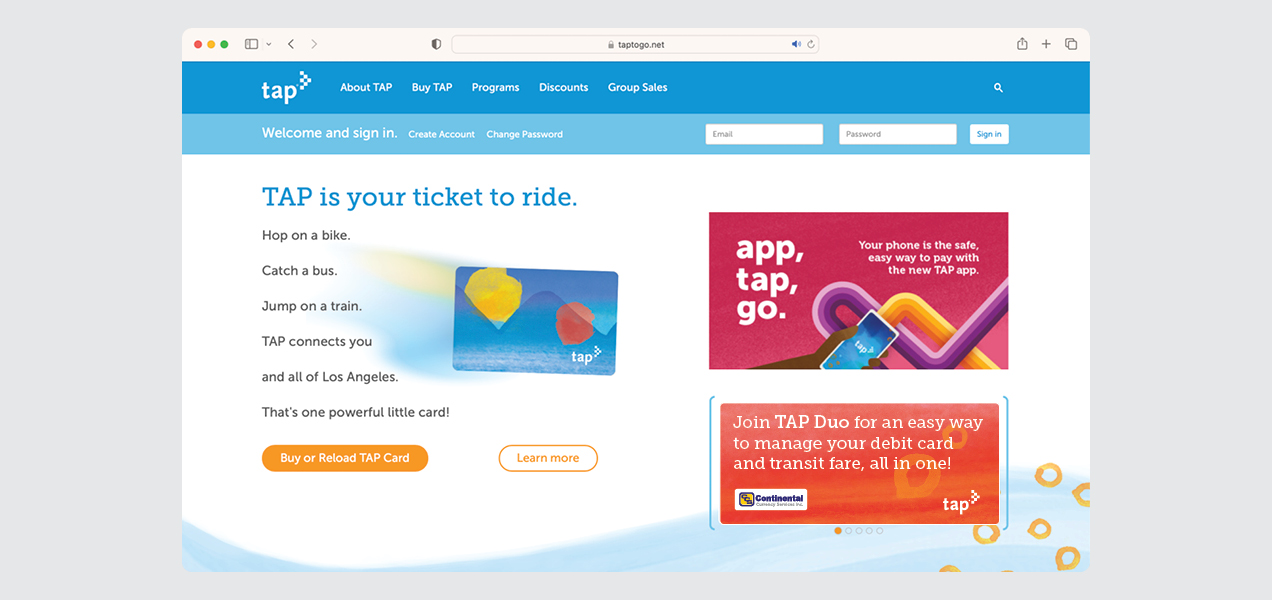This screenshot has height=600, width=1272.
Task: Click the privacy shield icon
Action: tap(436, 44)
